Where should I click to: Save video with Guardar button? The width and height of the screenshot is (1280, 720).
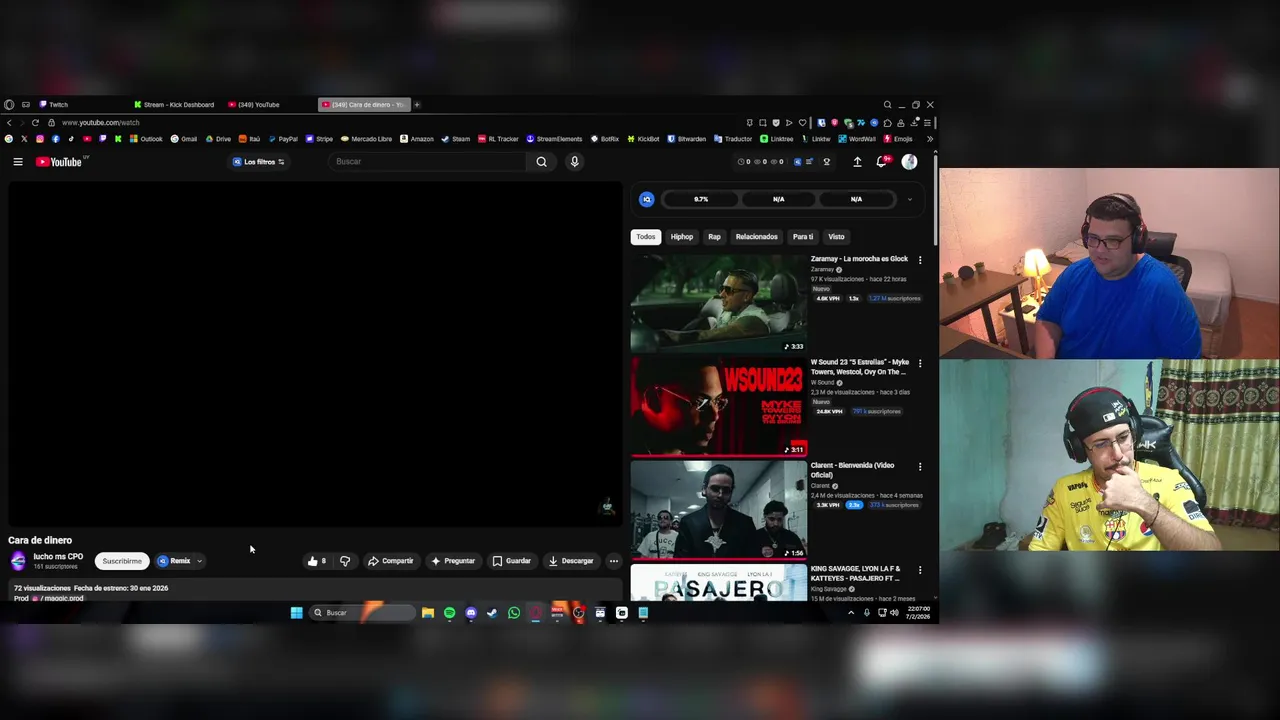coord(511,561)
